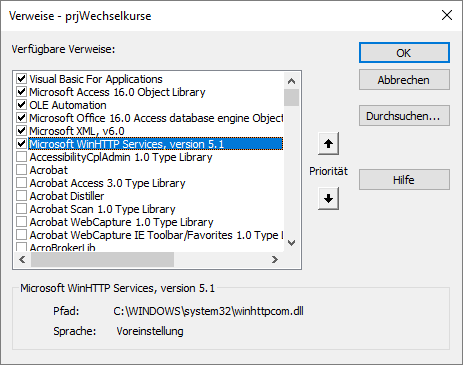This screenshot has height=365, width=463.
Task: Close the Verweise dialog window
Action: pyautogui.click(x=447, y=15)
